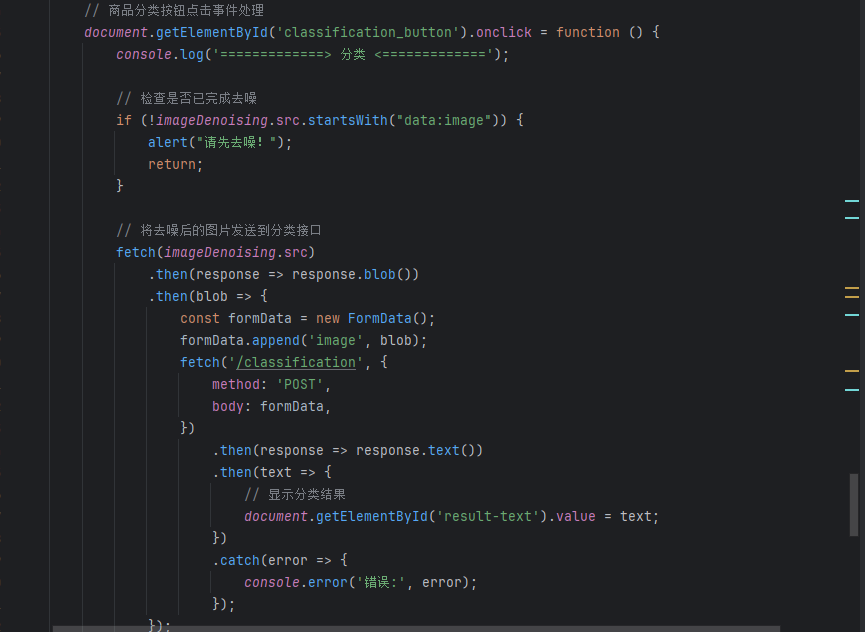Click 'response.blob()' blob method
Image resolution: width=865 pixels, height=632 pixels.
point(380,274)
